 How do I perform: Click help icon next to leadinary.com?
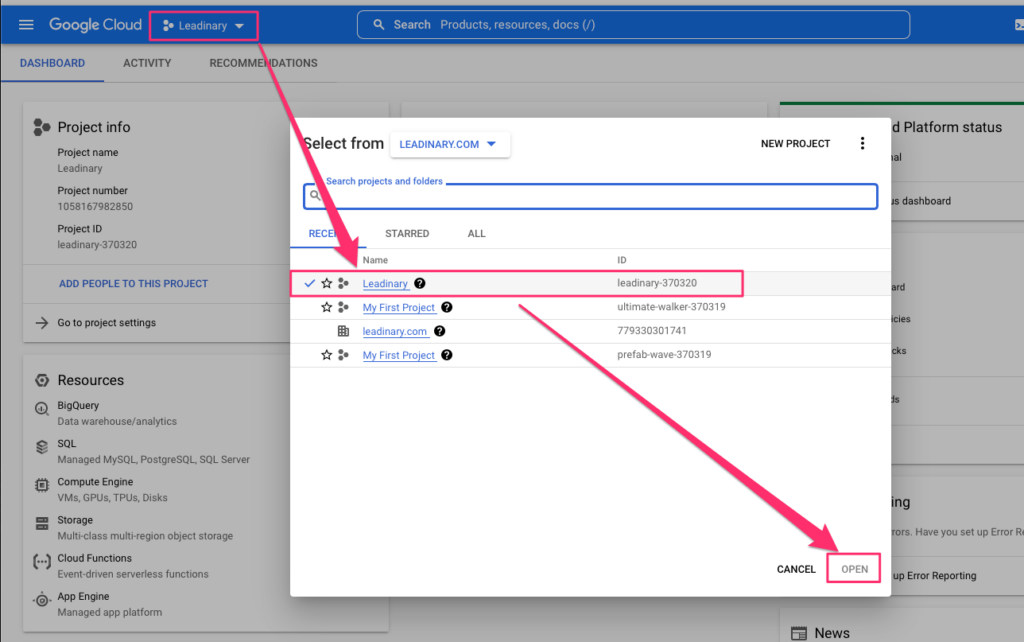tap(440, 331)
